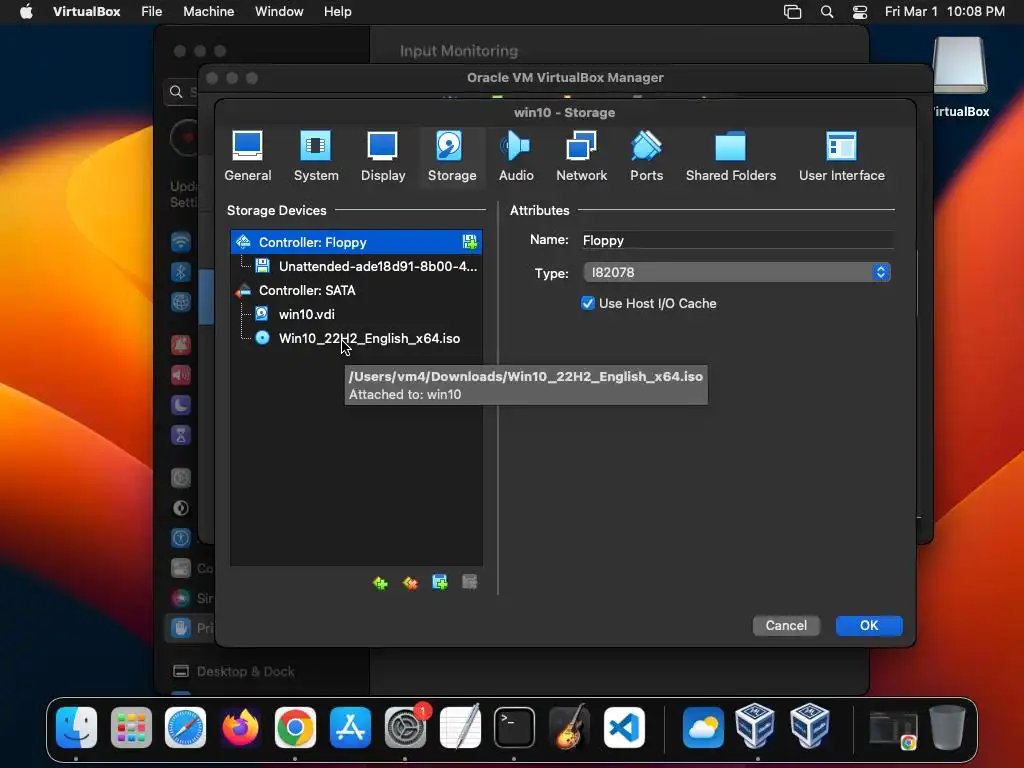Image resolution: width=1024 pixels, height=768 pixels.
Task: Open Finder from the Dock
Action: pos(76,727)
